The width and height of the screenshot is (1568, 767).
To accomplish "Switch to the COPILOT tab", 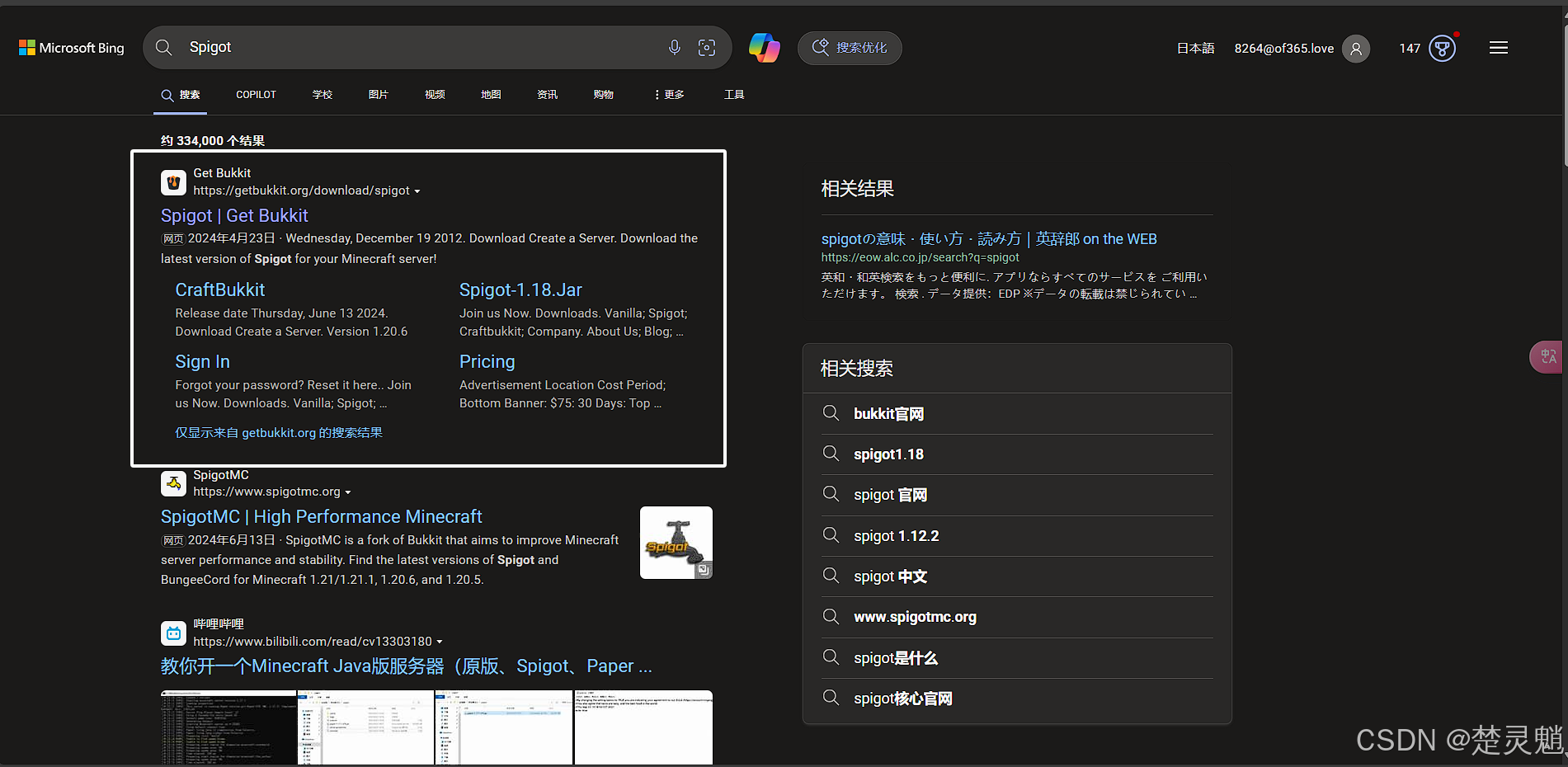I will click(x=256, y=95).
